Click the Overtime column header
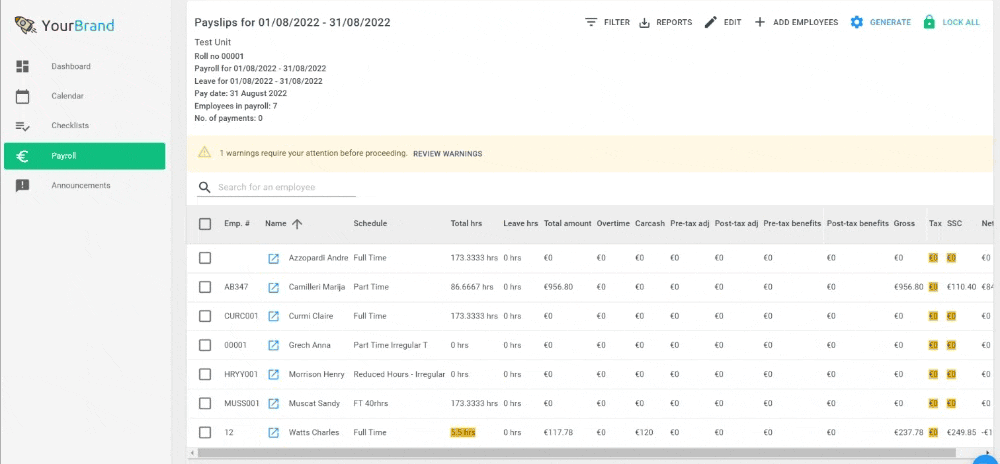Viewport: 1000px width, 464px height. [614, 224]
